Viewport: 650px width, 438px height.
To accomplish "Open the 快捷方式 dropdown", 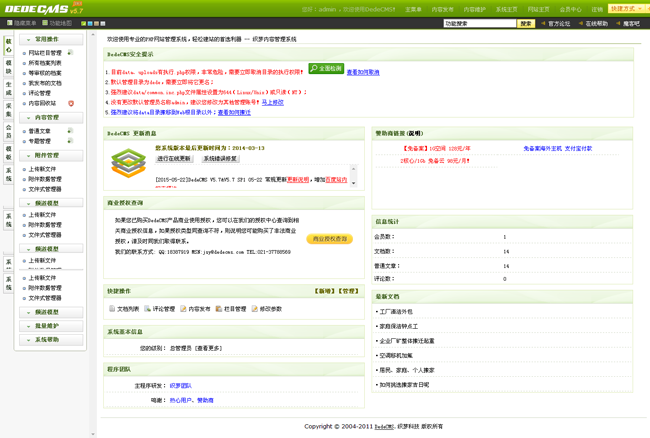I will [x=626, y=8].
